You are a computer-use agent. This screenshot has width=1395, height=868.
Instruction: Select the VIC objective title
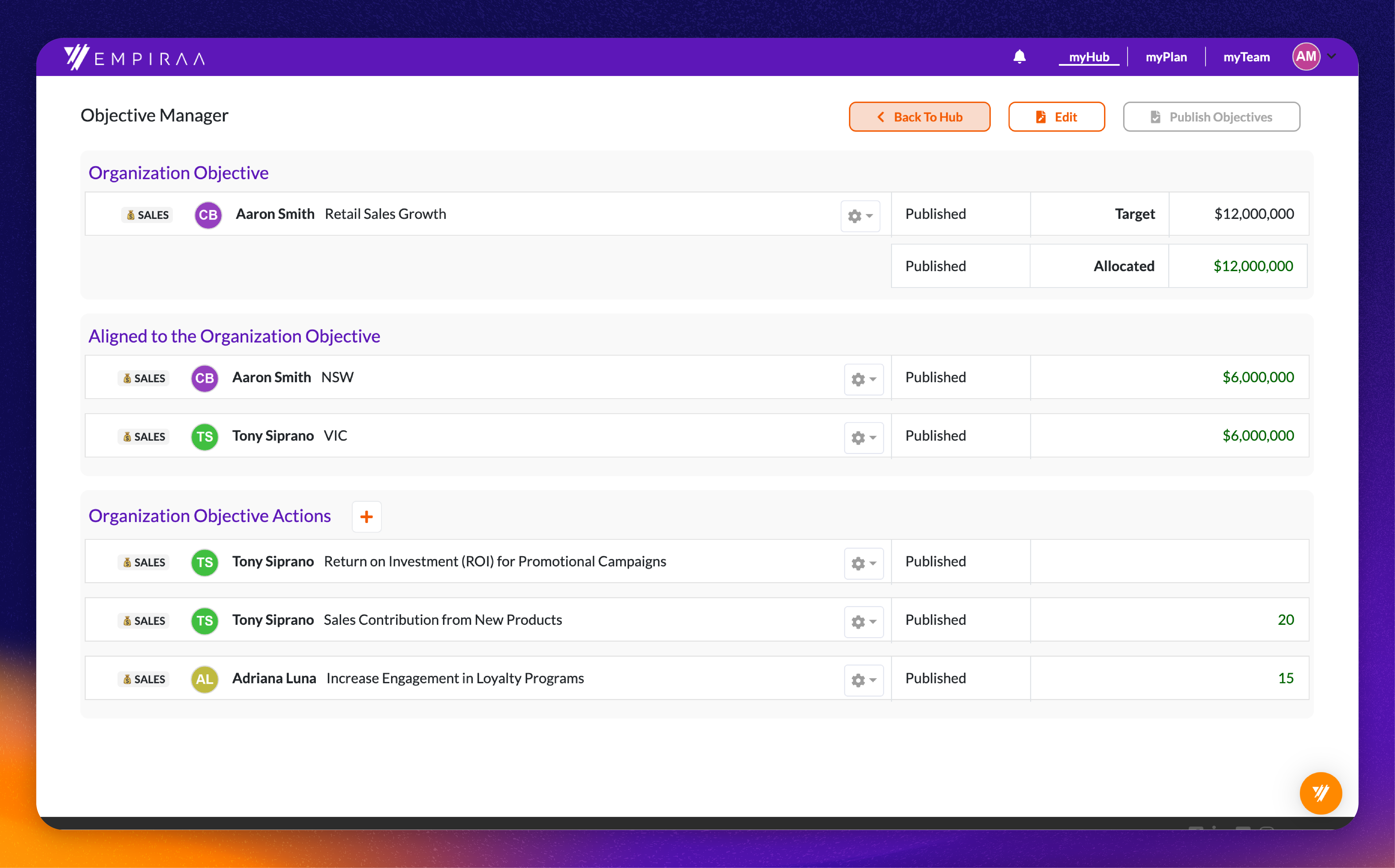click(335, 436)
